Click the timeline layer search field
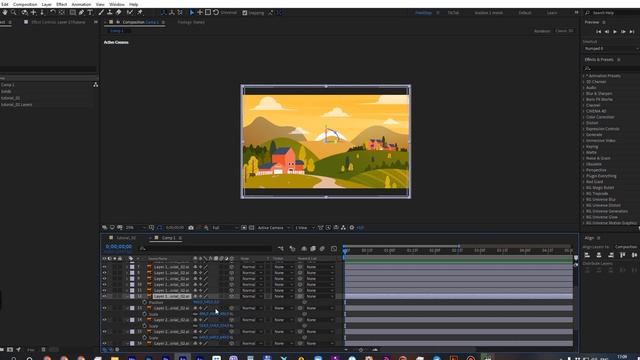Image resolution: width=640 pixels, height=360 pixels. click(x=207, y=248)
